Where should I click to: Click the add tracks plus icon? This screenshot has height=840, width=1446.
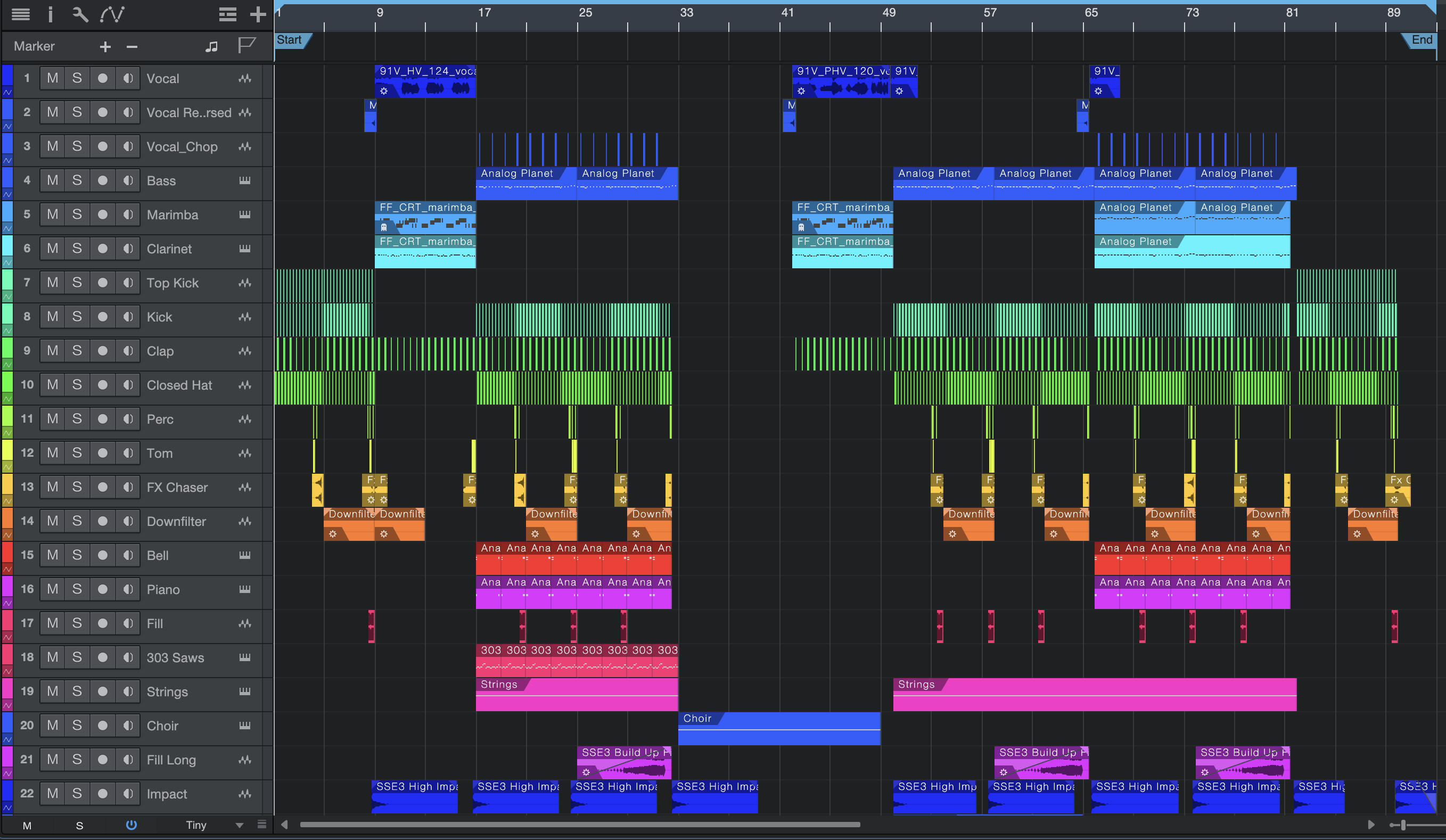258,14
